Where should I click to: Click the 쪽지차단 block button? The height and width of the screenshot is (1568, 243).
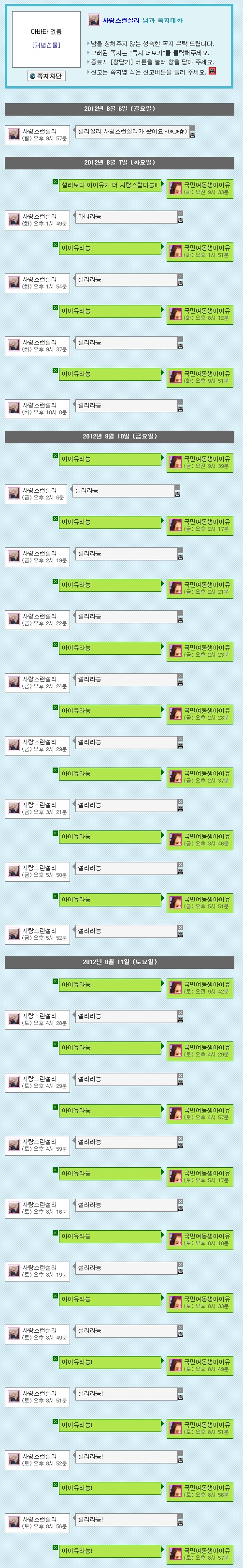(46, 76)
